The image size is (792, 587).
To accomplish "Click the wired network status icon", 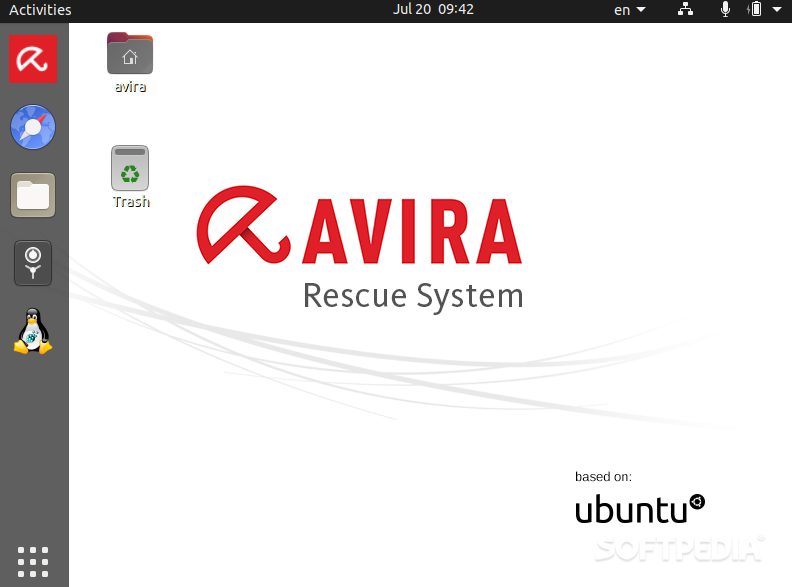I will (x=685, y=9).
